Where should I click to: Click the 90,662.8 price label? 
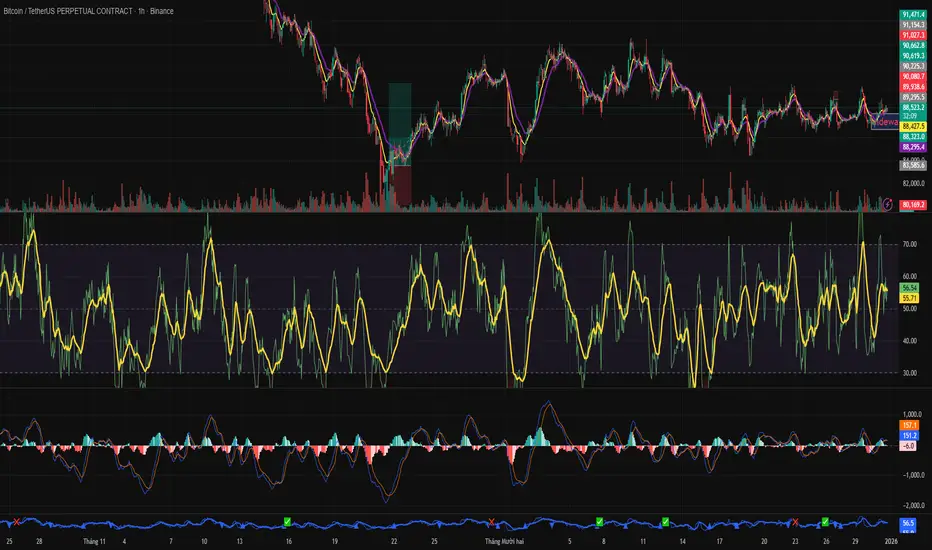[x=913, y=45]
